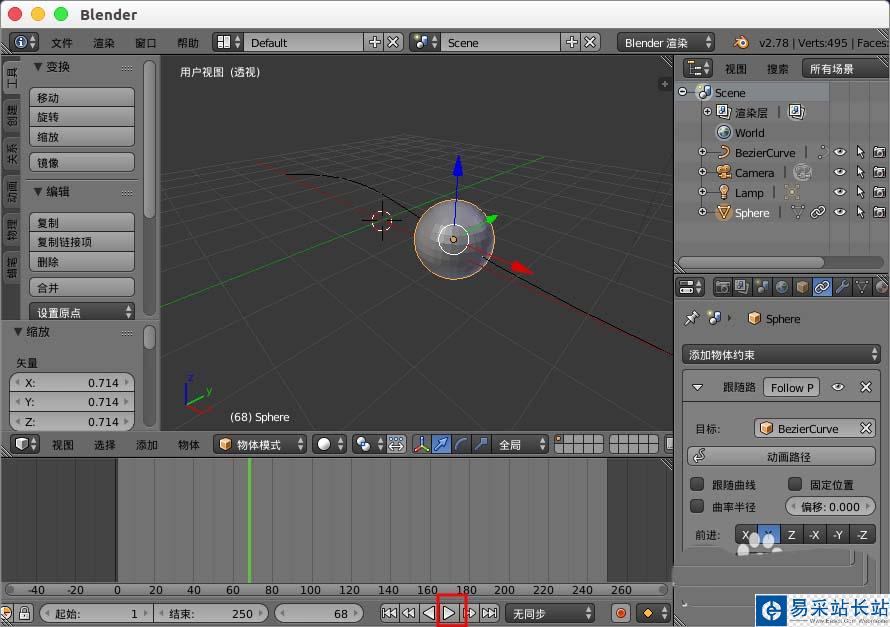
Task: Toggle auto keyframe record button
Action: [620, 613]
